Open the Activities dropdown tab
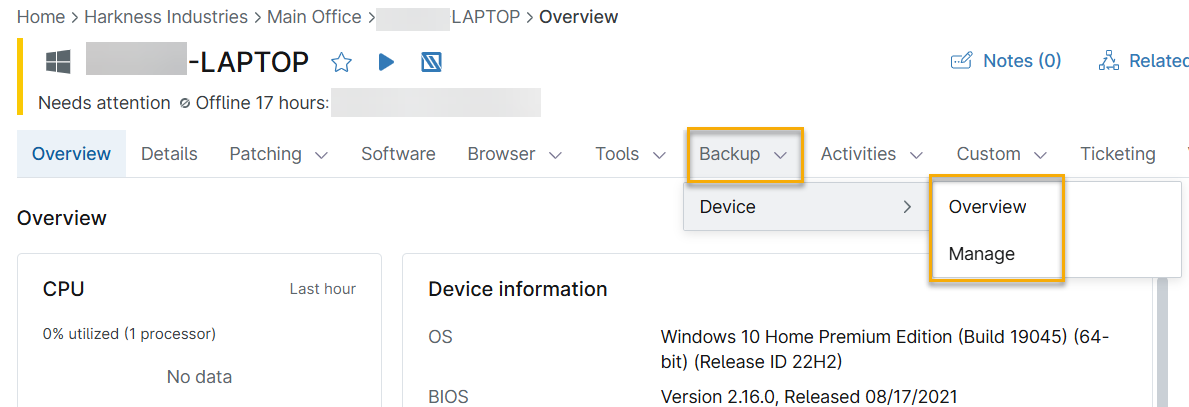1189x407 pixels. coord(870,154)
